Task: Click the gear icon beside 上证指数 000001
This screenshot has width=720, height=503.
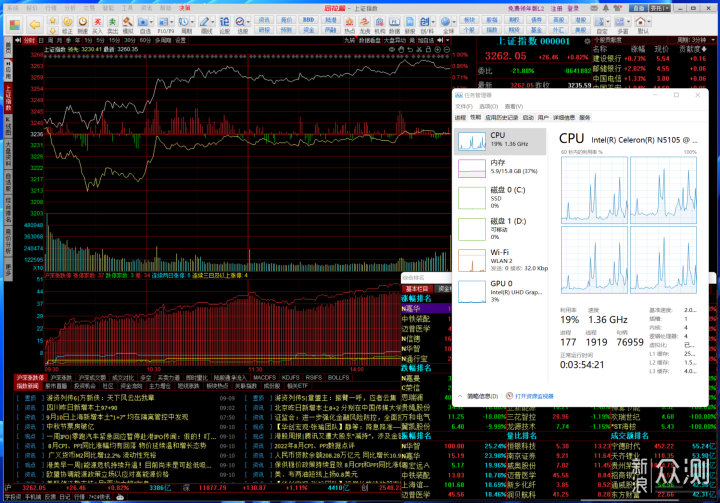Action: (x=587, y=41)
